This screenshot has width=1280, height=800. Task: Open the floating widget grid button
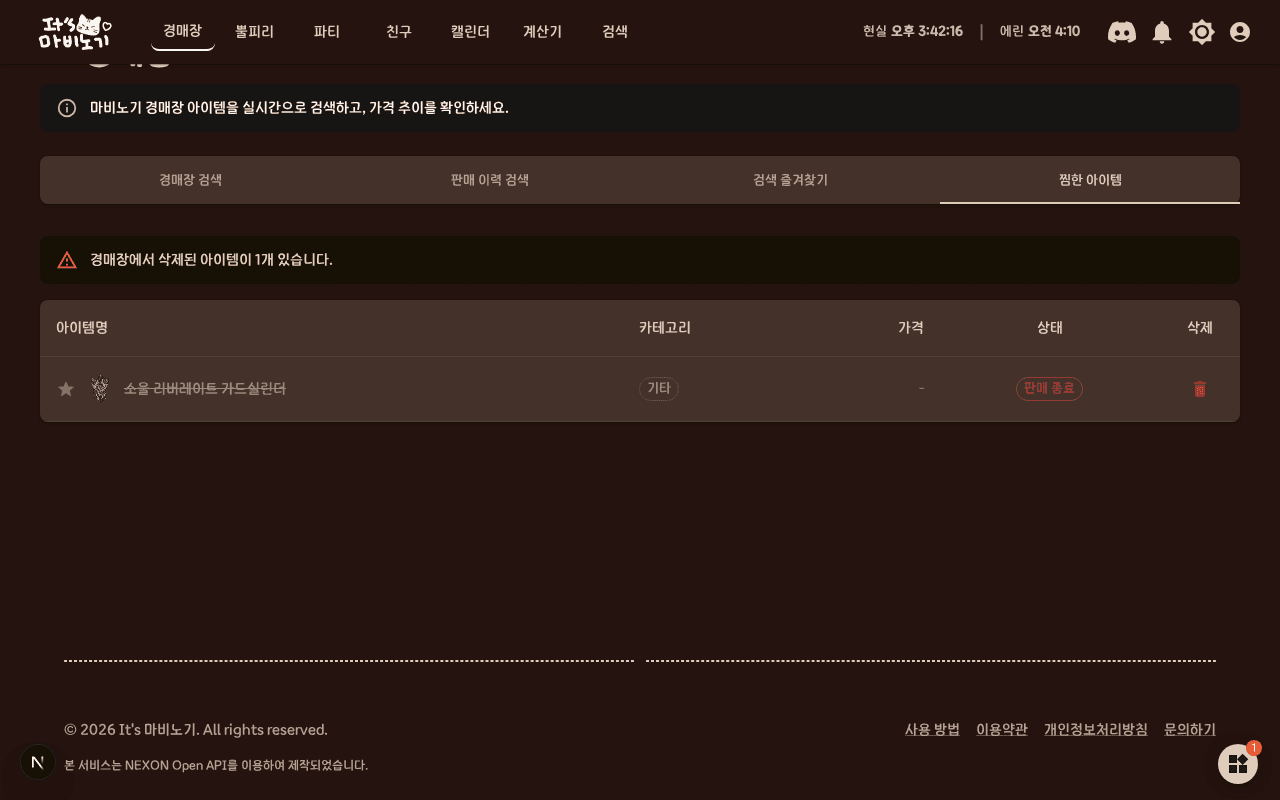(1238, 764)
